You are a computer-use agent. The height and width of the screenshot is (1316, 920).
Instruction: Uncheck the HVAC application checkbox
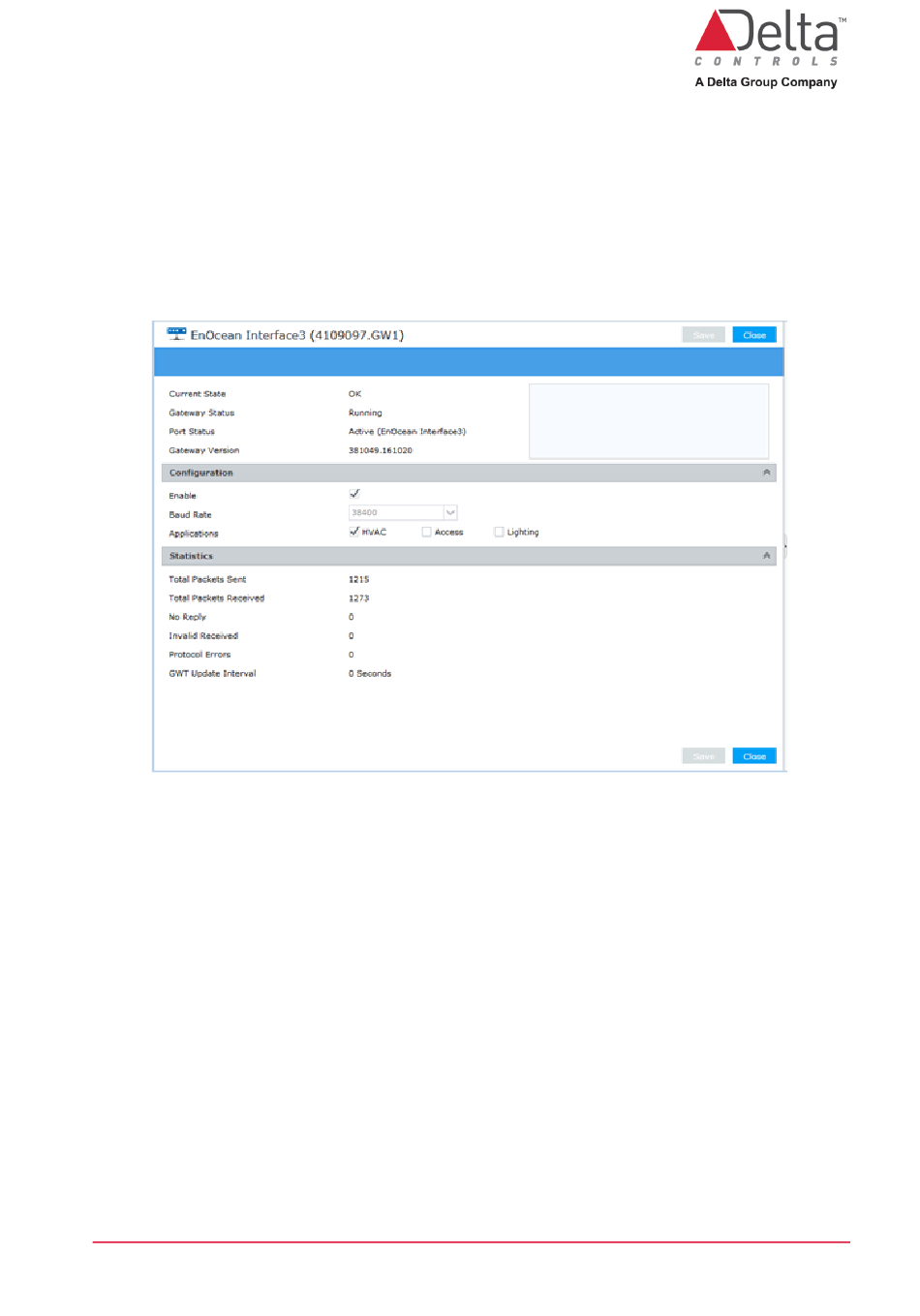coord(354,532)
